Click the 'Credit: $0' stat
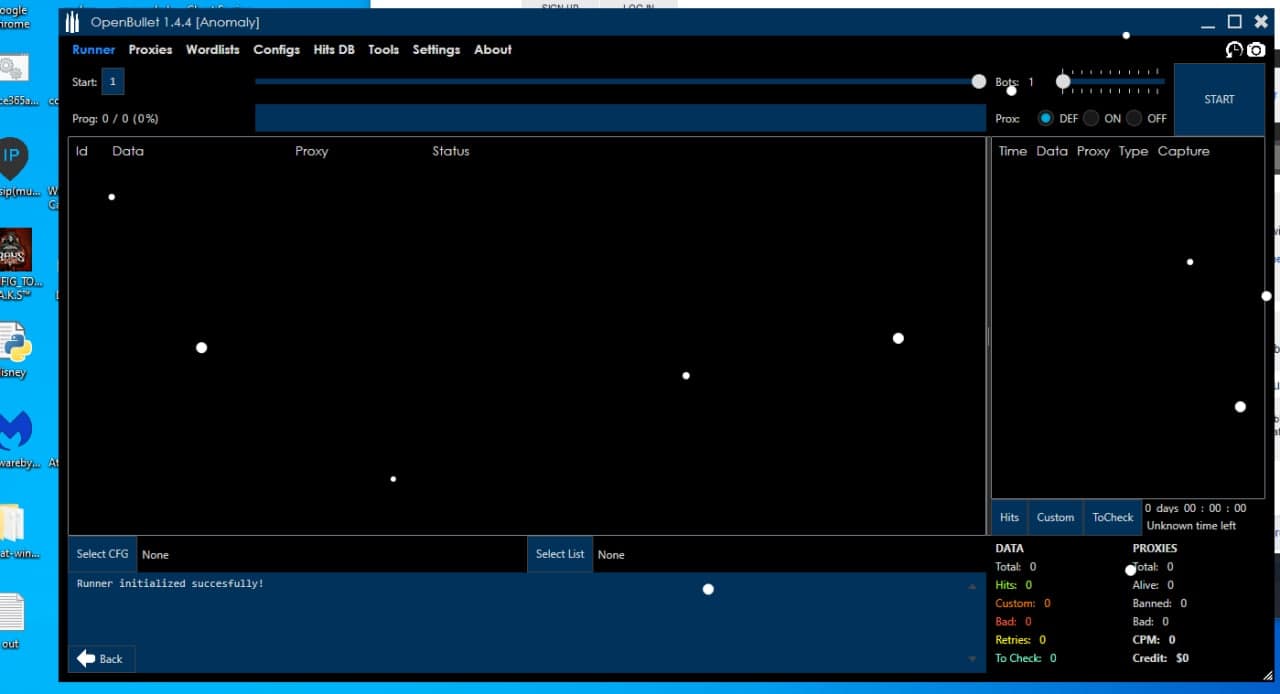The width and height of the screenshot is (1280, 694). click(1160, 658)
